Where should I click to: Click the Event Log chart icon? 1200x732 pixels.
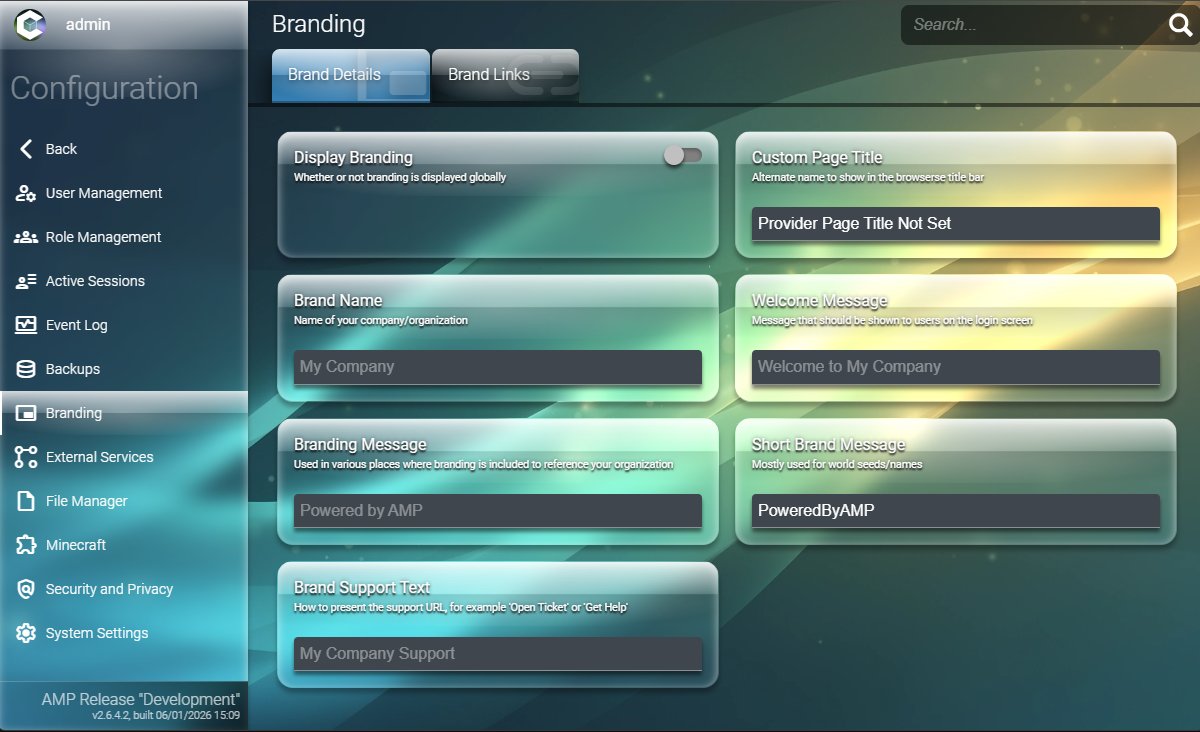click(x=26, y=325)
